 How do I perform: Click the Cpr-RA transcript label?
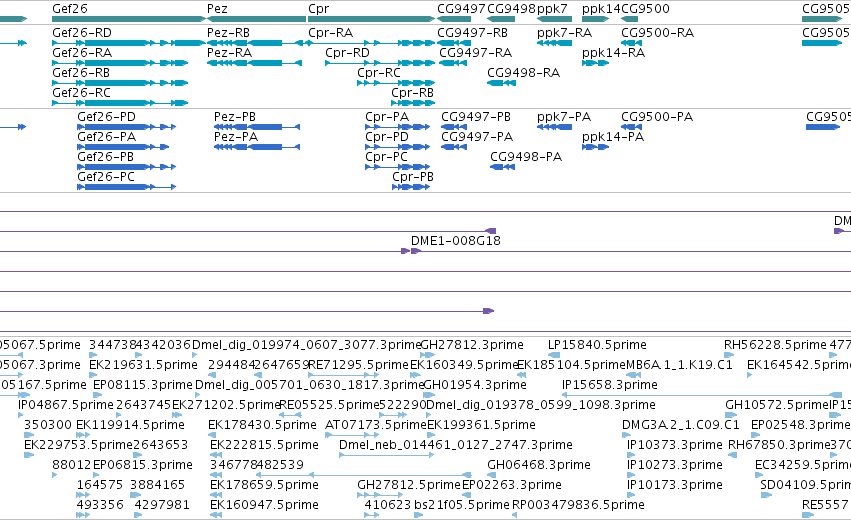tap(331, 33)
